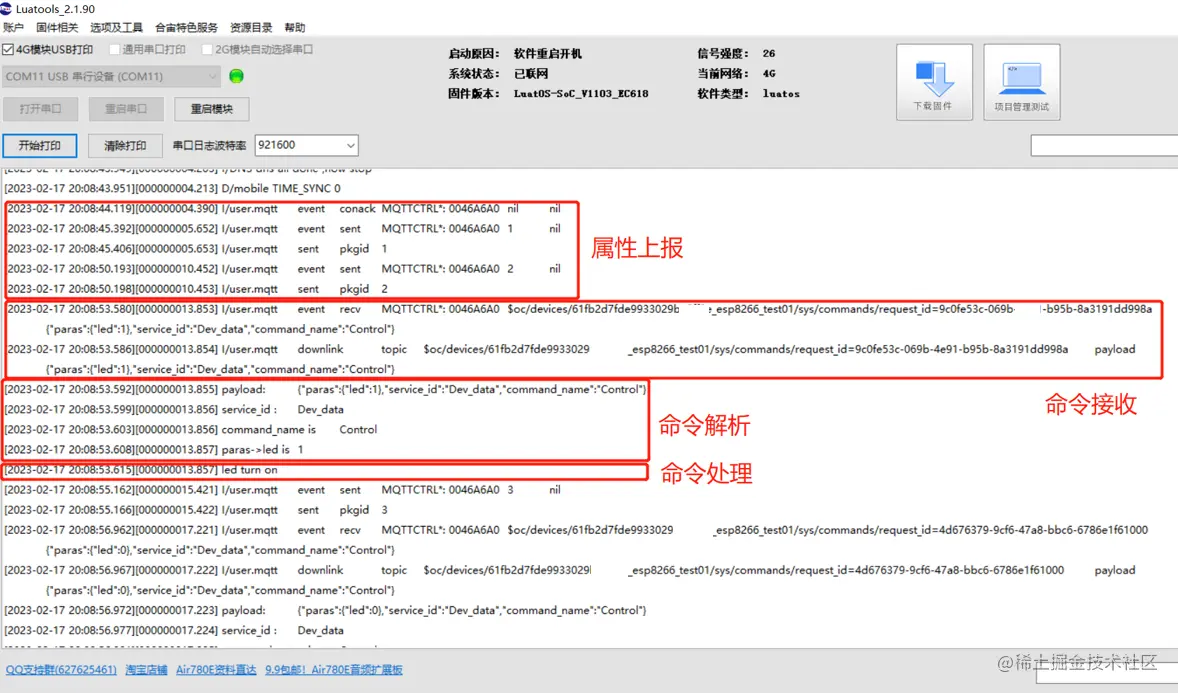
Task: Expand the COM11 USB serial device dropdown
Action: point(110,76)
